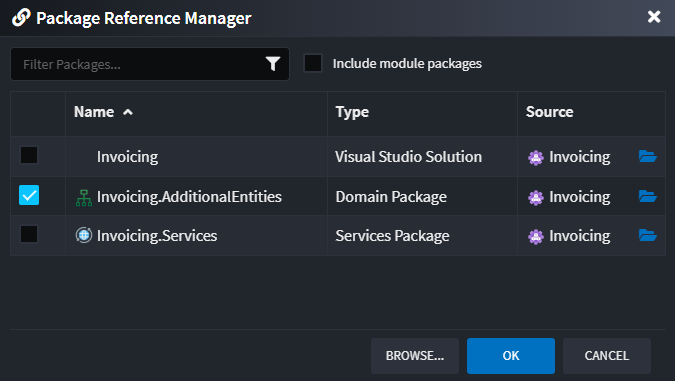The width and height of the screenshot is (675, 381).
Task: Click purple source icon in Visual Studio Solution row
Action: (536, 158)
